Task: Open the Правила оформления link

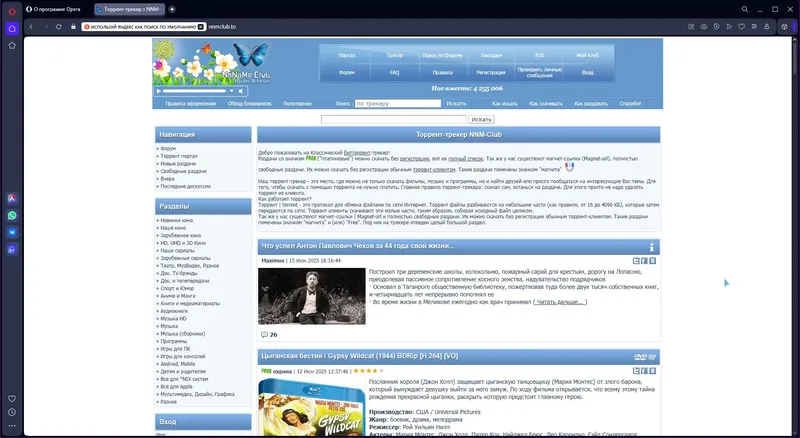Action: tap(190, 104)
